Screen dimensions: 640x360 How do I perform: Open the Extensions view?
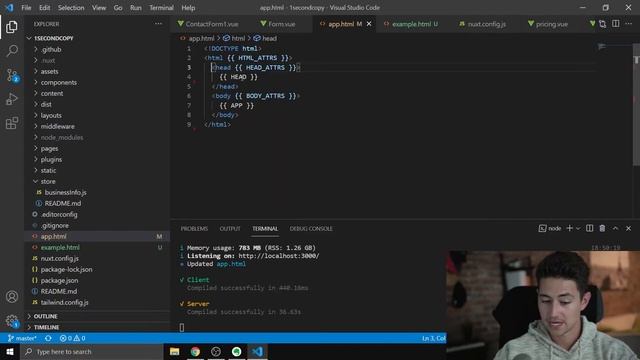pyautogui.click(x=11, y=122)
